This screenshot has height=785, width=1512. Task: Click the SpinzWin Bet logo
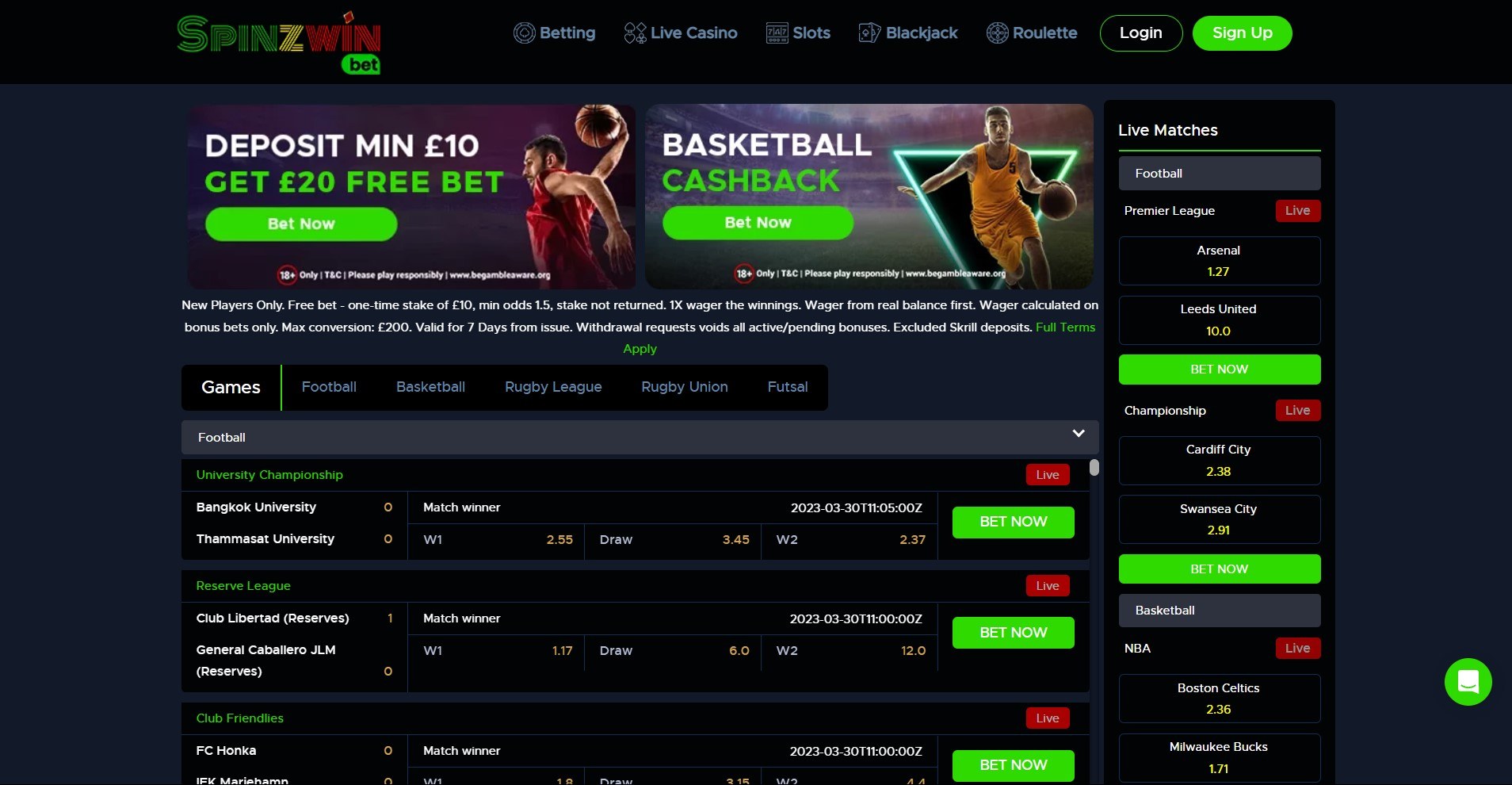tap(279, 41)
